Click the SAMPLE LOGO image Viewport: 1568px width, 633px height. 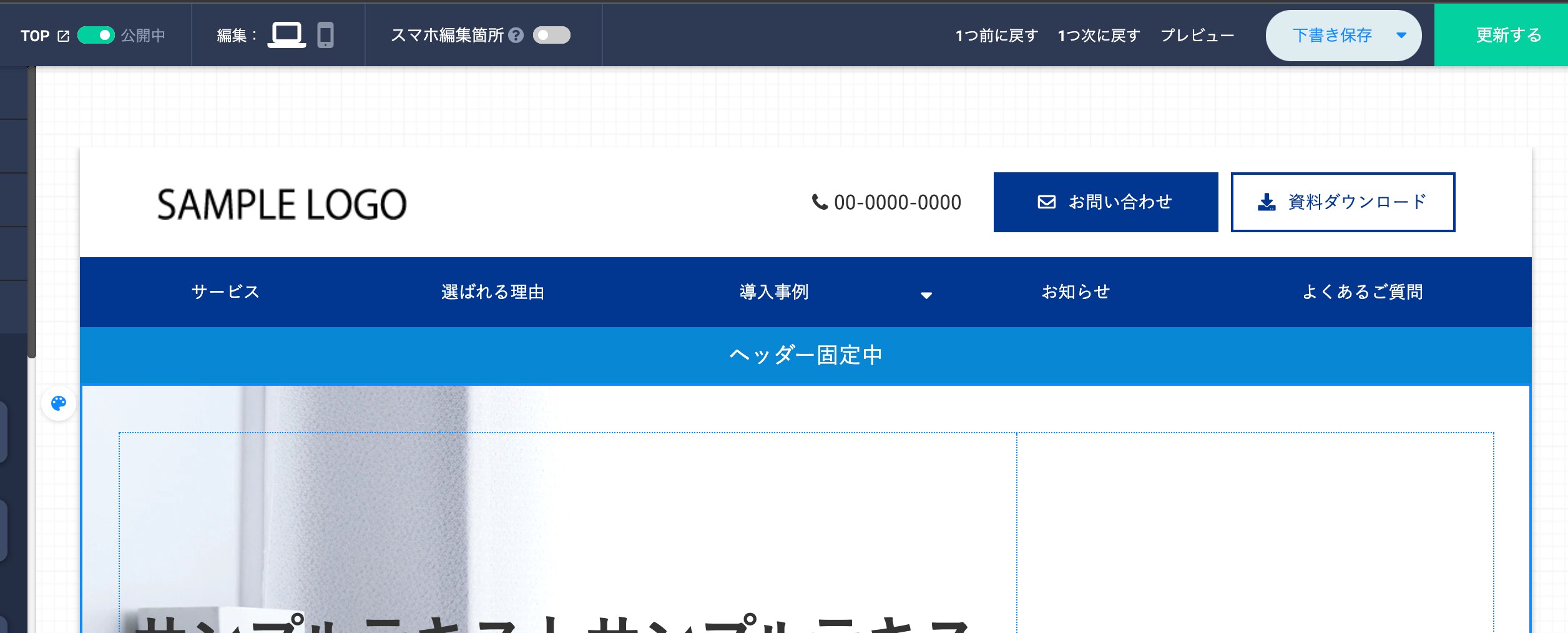pos(282,204)
